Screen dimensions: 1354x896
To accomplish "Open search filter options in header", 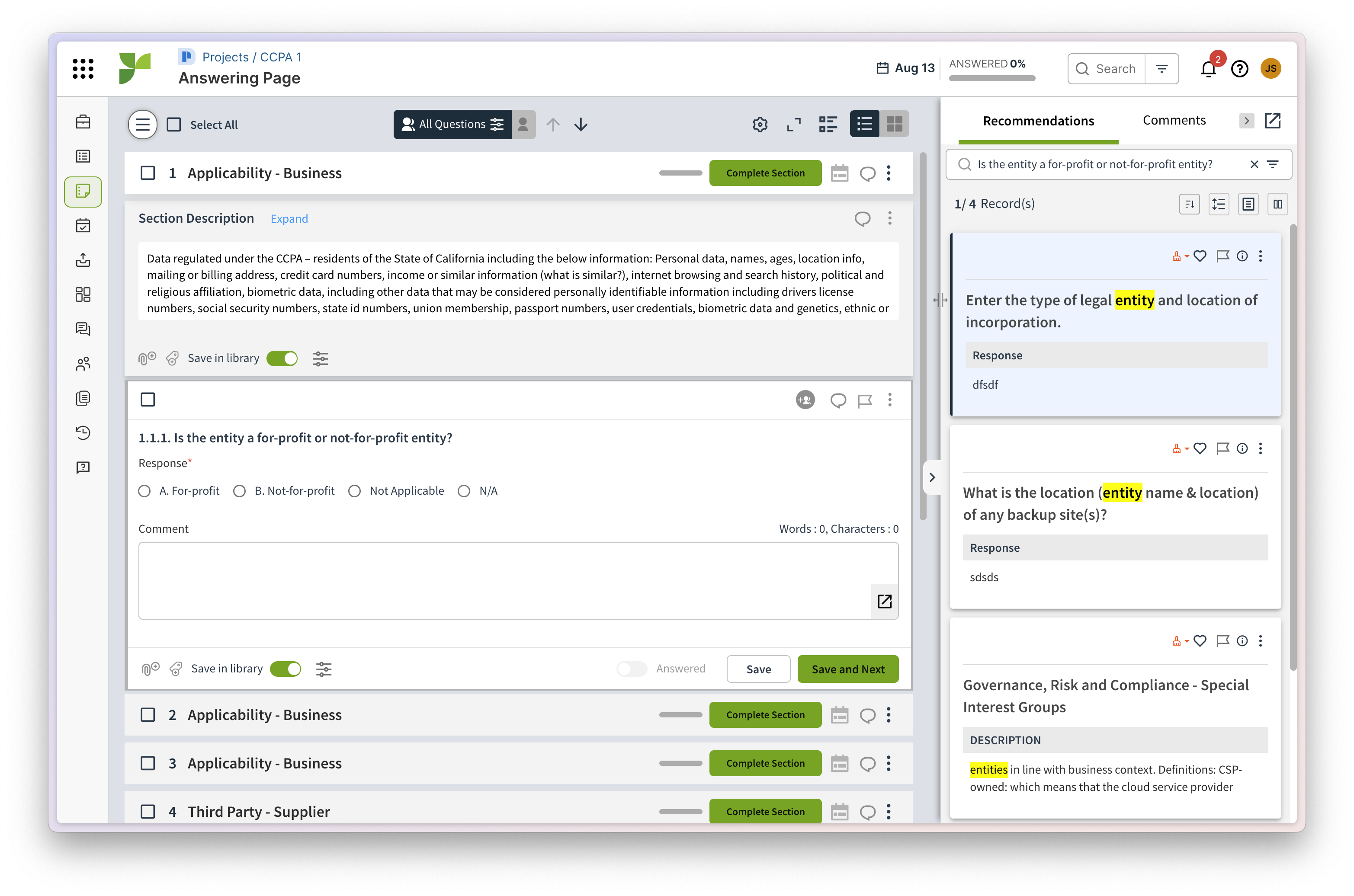I will (x=1161, y=69).
